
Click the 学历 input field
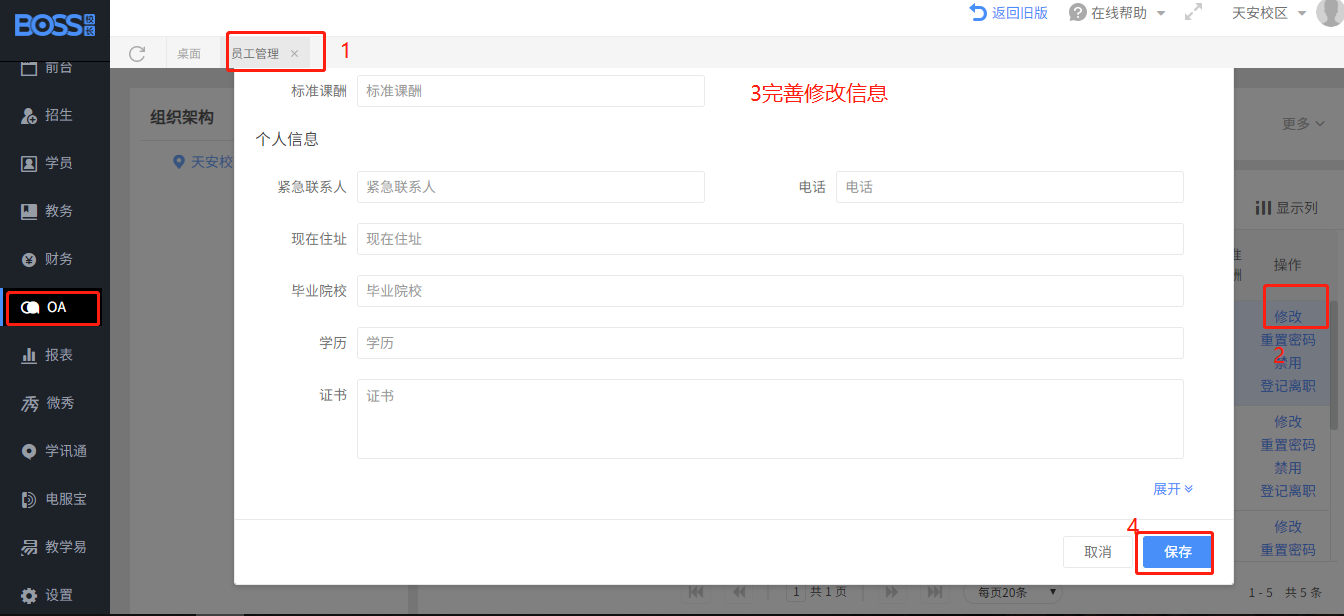tap(770, 343)
